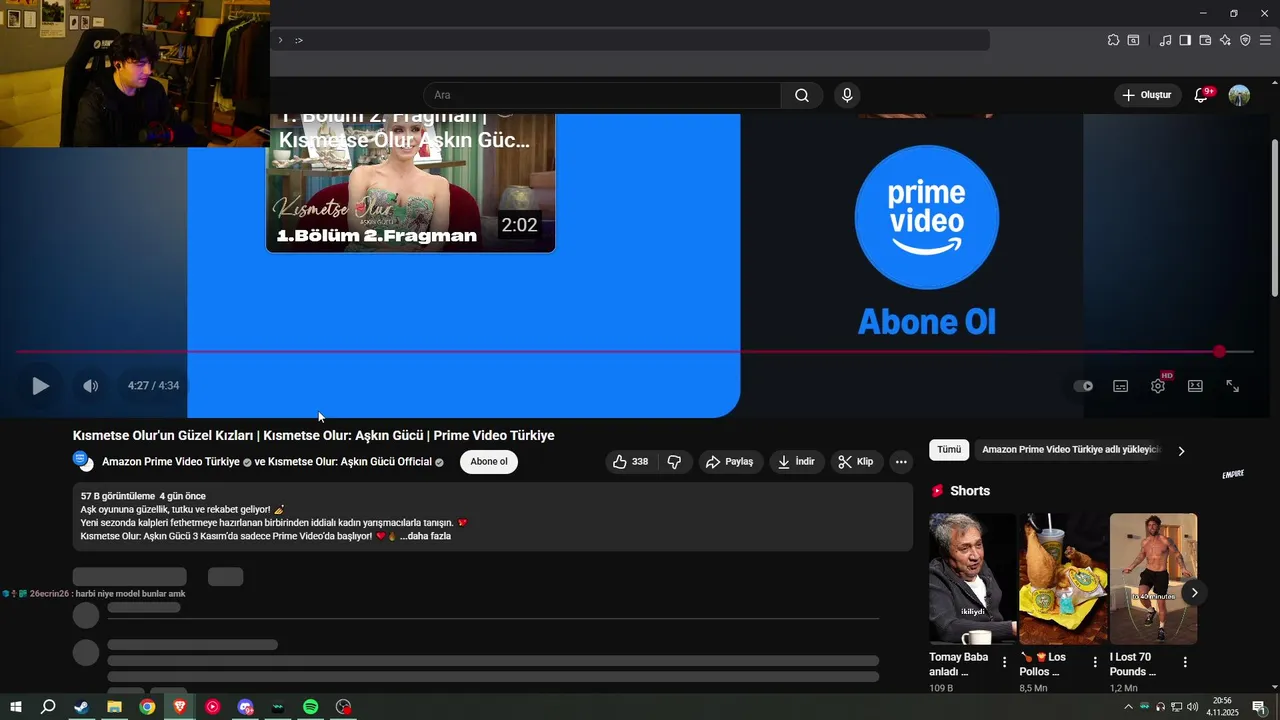Open Brave media playlist music icon

tap(1165, 40)
